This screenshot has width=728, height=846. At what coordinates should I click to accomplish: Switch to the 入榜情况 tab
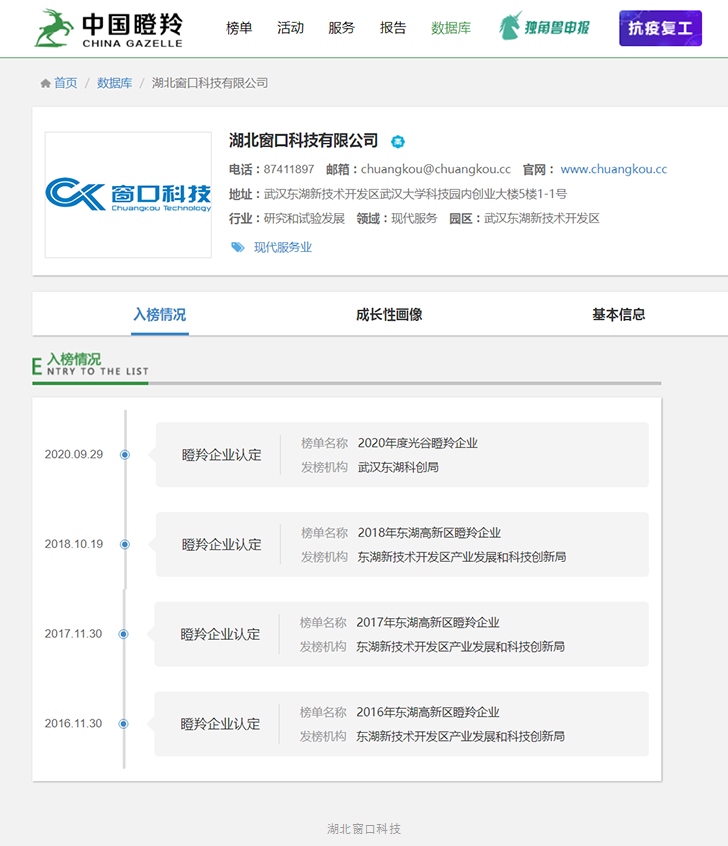[x=160, y=315]
